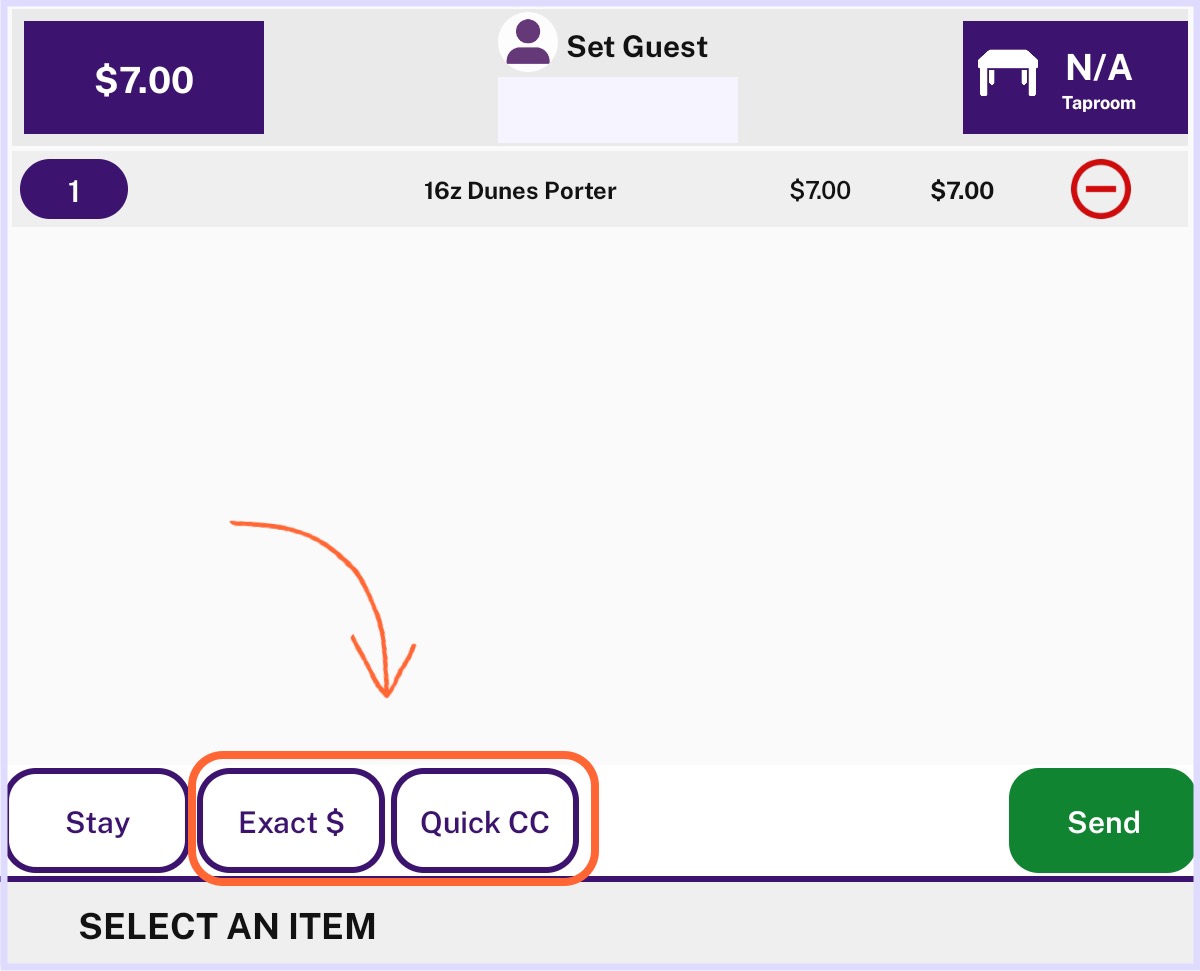Pay with the Exact $ button
The width and height of the screenshot is (1200, 971).
(291, 821)
